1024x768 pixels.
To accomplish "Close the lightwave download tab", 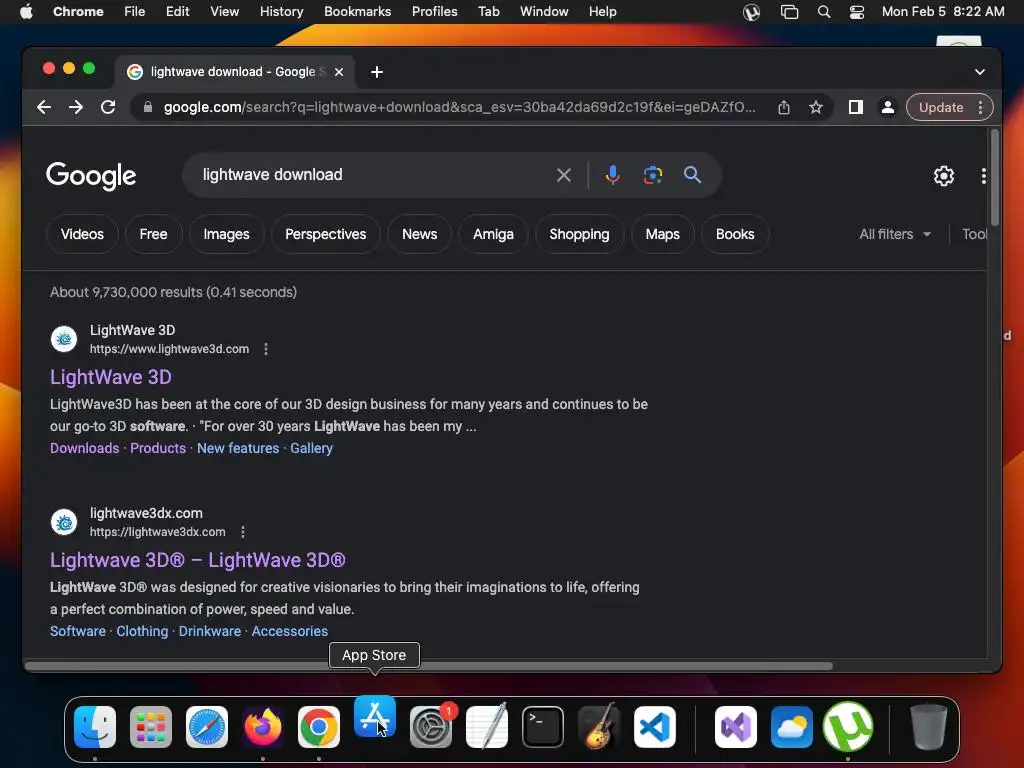I will (339, 72).
